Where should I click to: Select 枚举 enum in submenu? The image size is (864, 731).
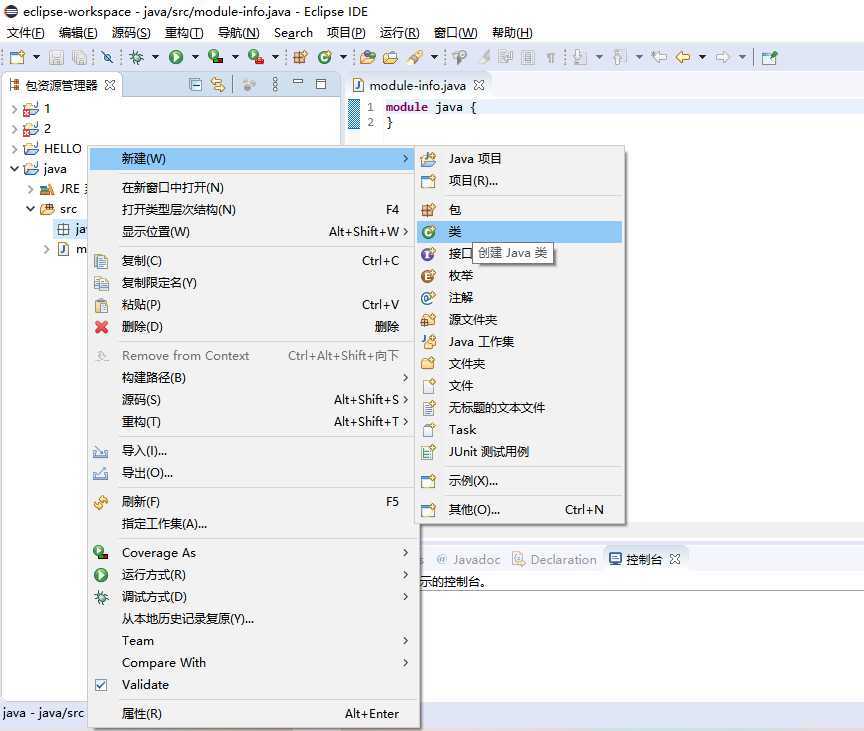tap(519, 275)
